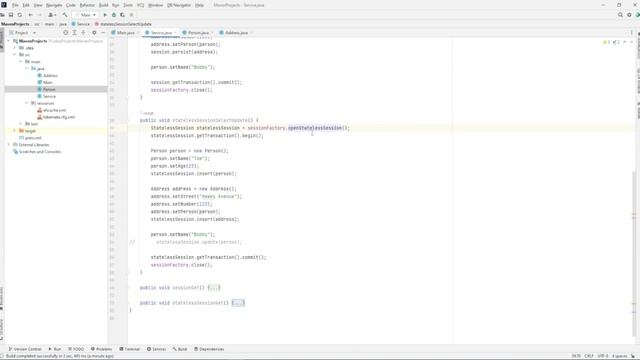Click the Save All toolbar icon
The image size is (640, 360).
coord(11,15)
